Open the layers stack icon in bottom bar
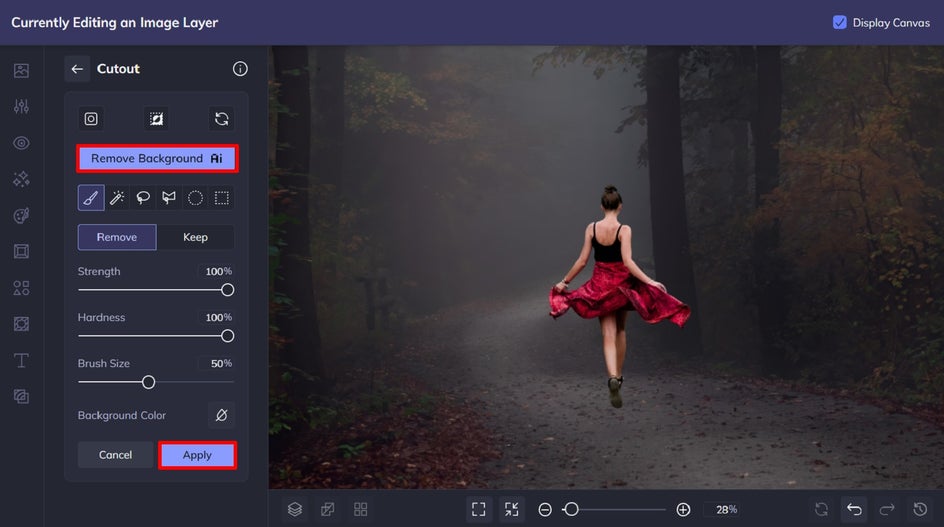The image size is (944, 527). pos(294,510)
